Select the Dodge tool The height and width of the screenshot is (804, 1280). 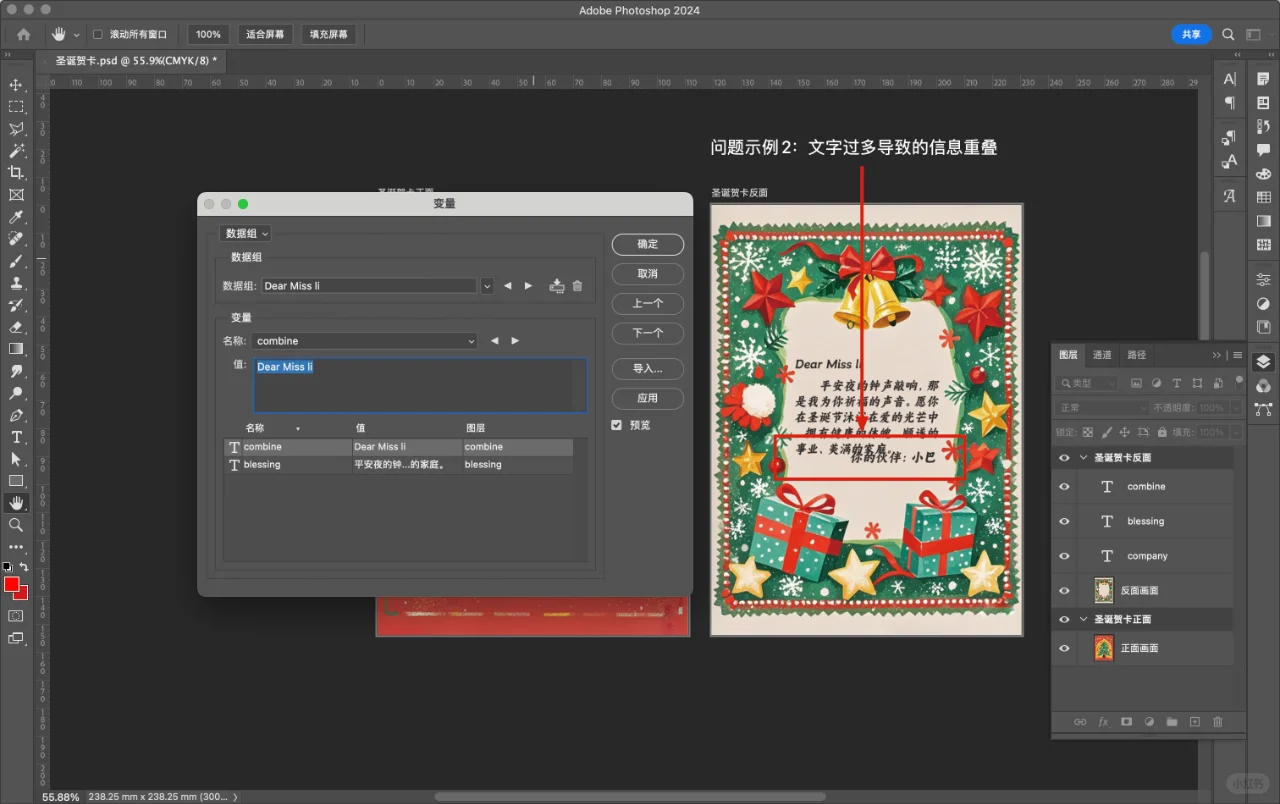tap(16, 393)
